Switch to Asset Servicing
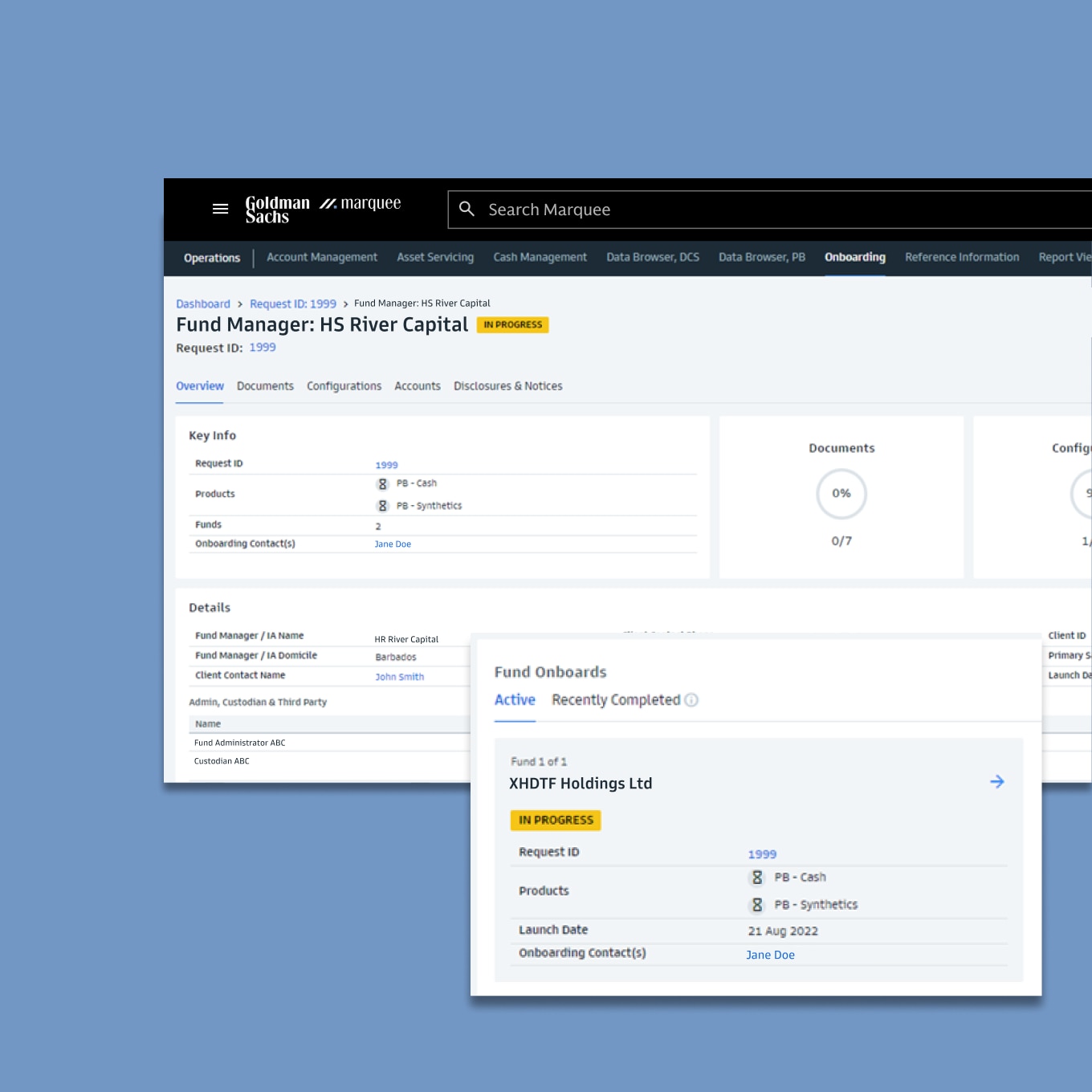 [435, 257]
